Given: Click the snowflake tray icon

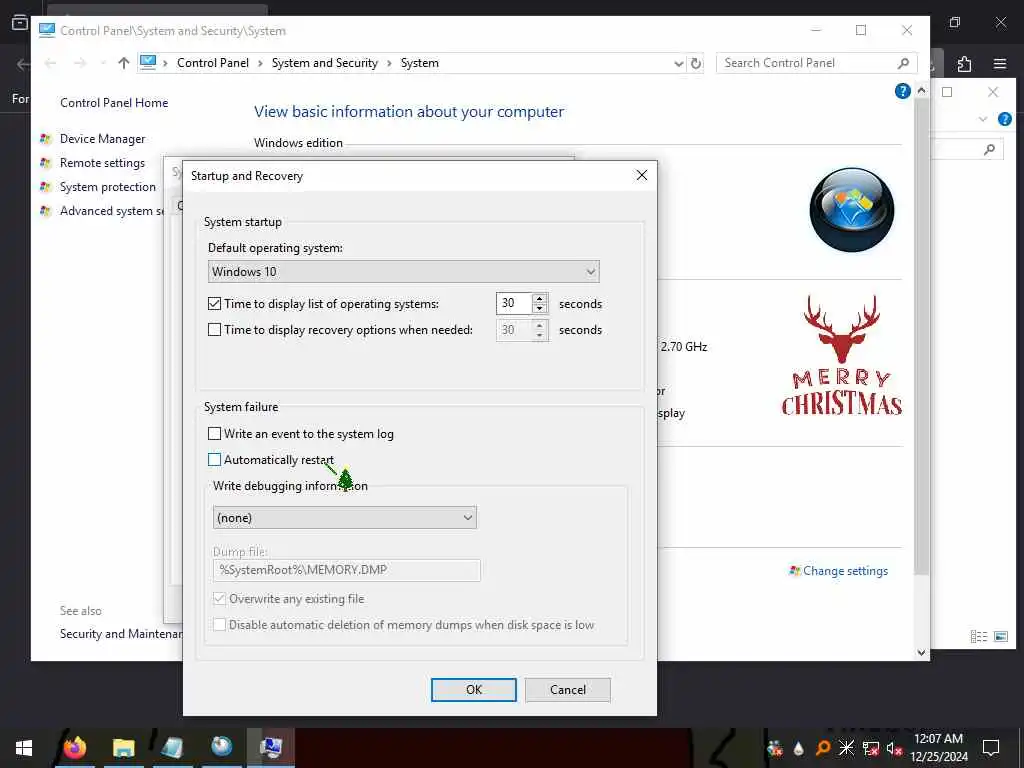Looking at the screenshot, I should click(846, 748).
